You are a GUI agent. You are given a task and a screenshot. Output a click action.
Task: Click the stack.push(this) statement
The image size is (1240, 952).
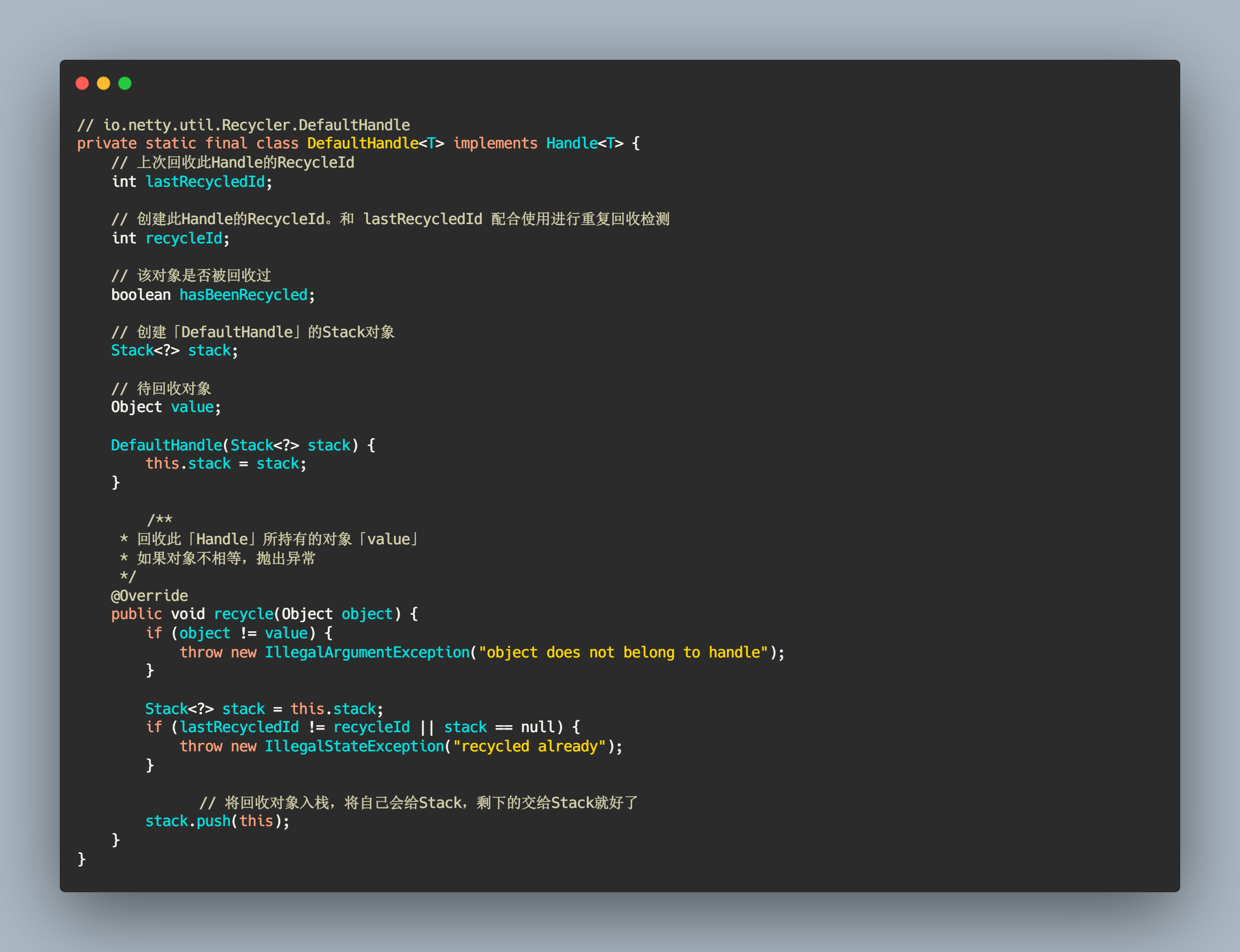click(217, 821)
